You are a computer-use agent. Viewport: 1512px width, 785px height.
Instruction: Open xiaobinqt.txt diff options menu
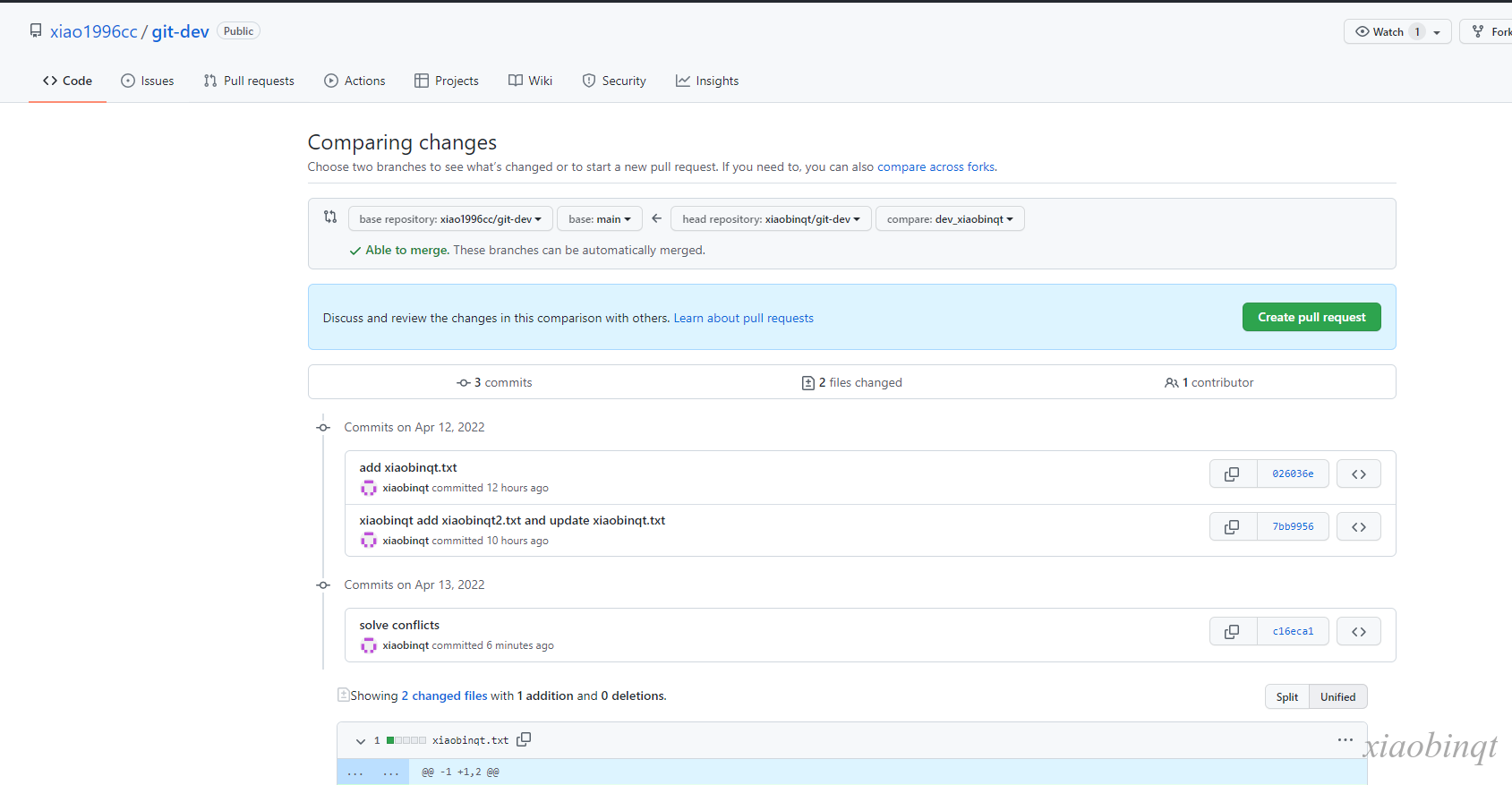pyautogui.click(x=1345, y=739)
